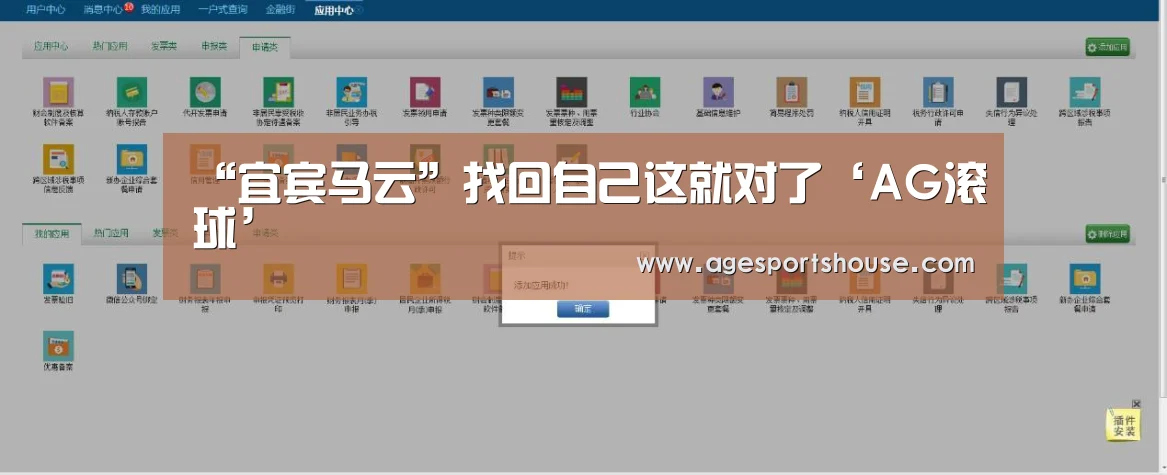Select 我的应用 tab in lower panel

(51, 233)
